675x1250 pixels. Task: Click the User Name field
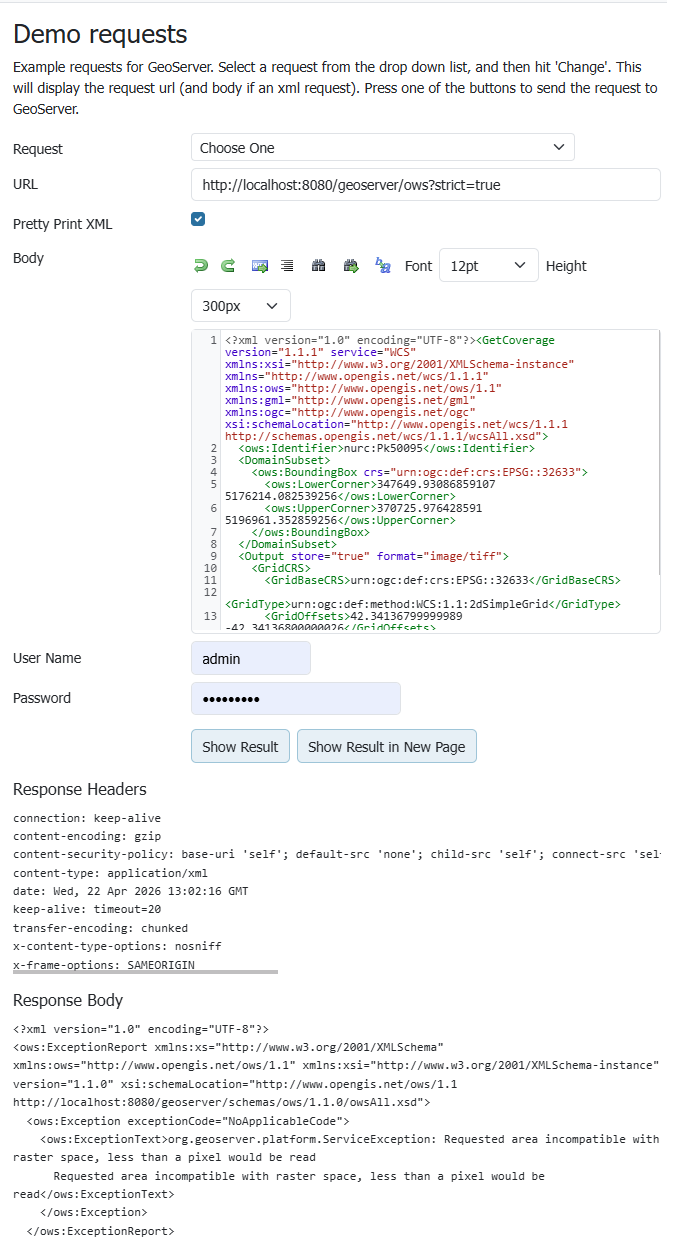250,659
